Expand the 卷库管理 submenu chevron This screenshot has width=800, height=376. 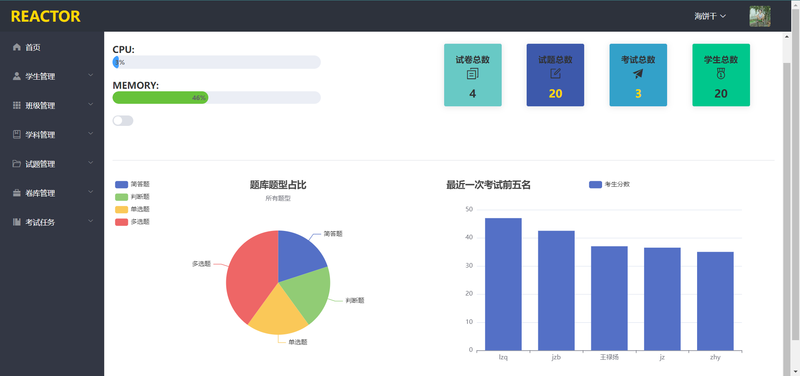91,192
